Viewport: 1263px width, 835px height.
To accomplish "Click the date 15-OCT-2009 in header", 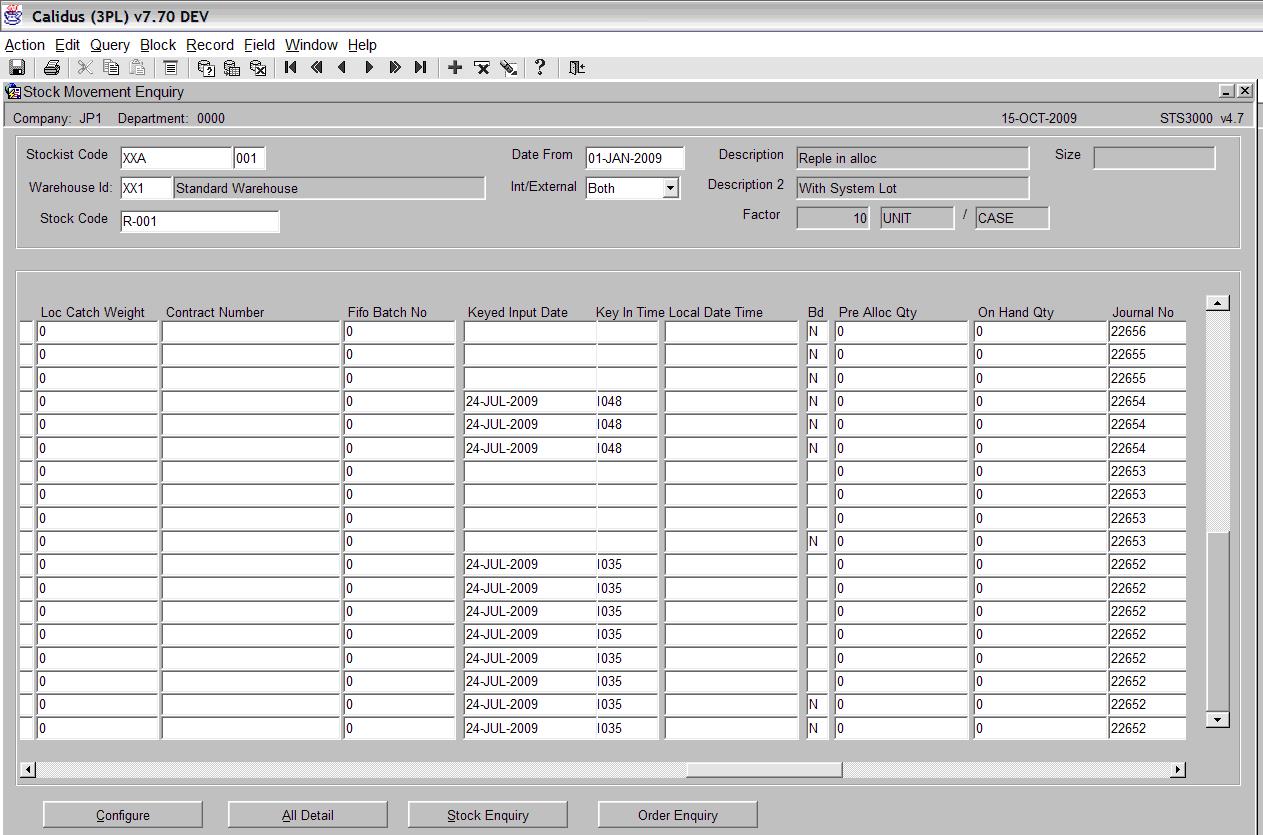I will click(1039, 118).
